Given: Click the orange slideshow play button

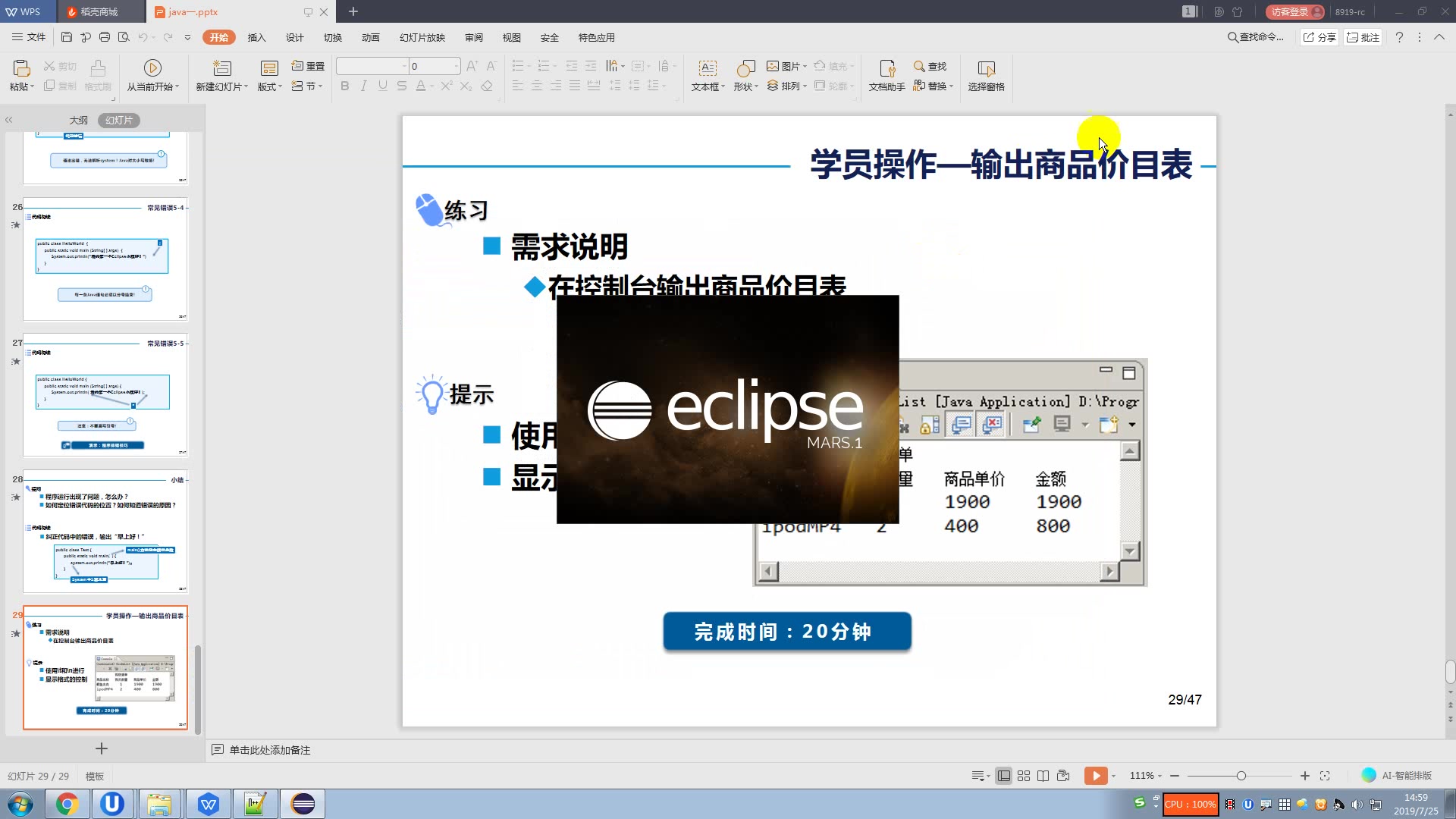Looking at the screenshot, I should tap(1096, 775).
